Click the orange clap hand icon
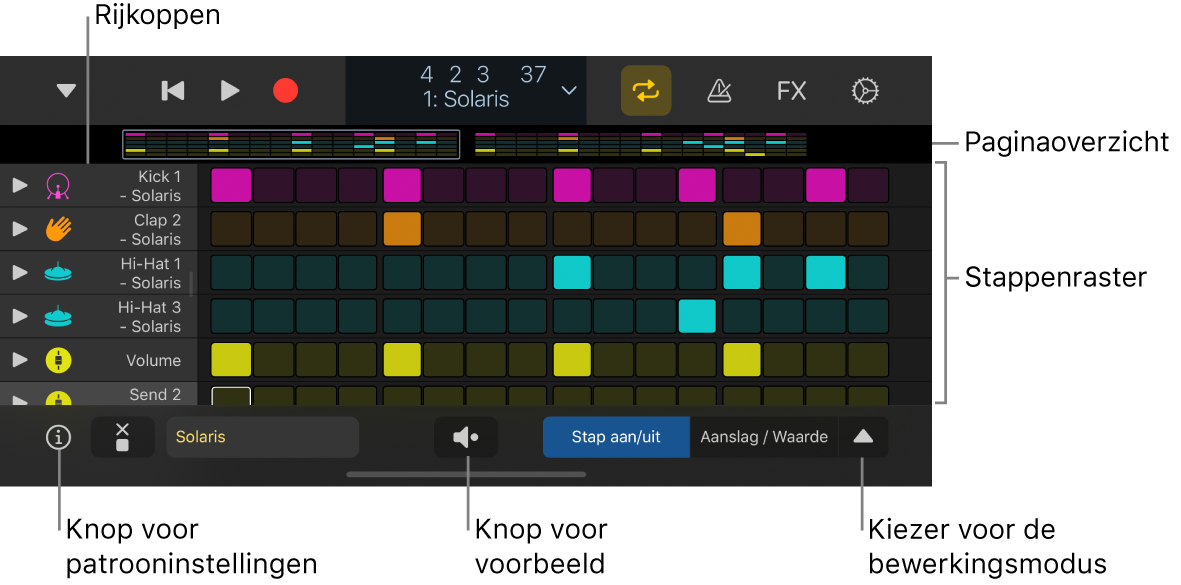This screenshot has width=1181, height=585. click(x=58, y=229)
